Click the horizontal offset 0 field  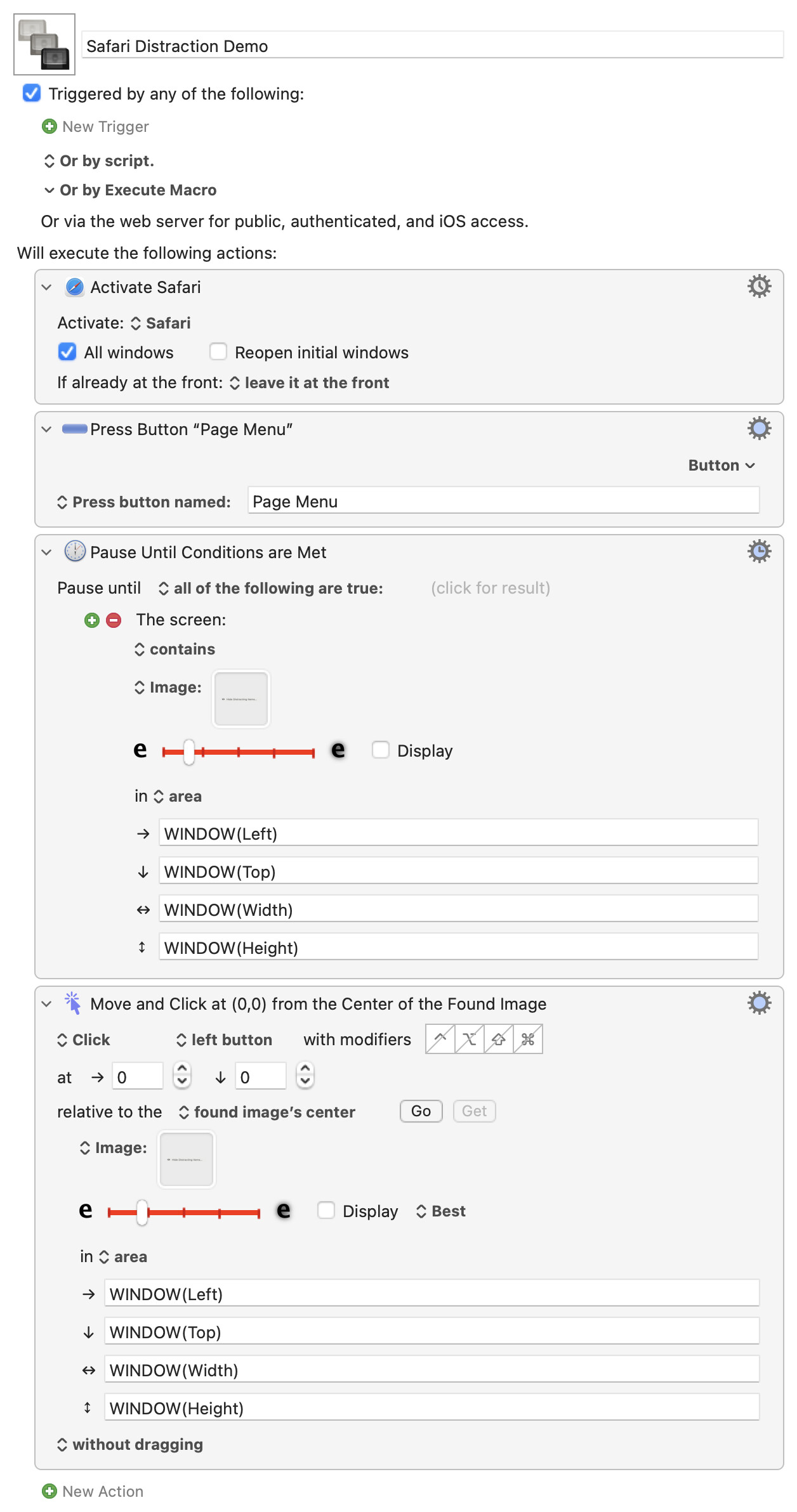coord(137,1076)
